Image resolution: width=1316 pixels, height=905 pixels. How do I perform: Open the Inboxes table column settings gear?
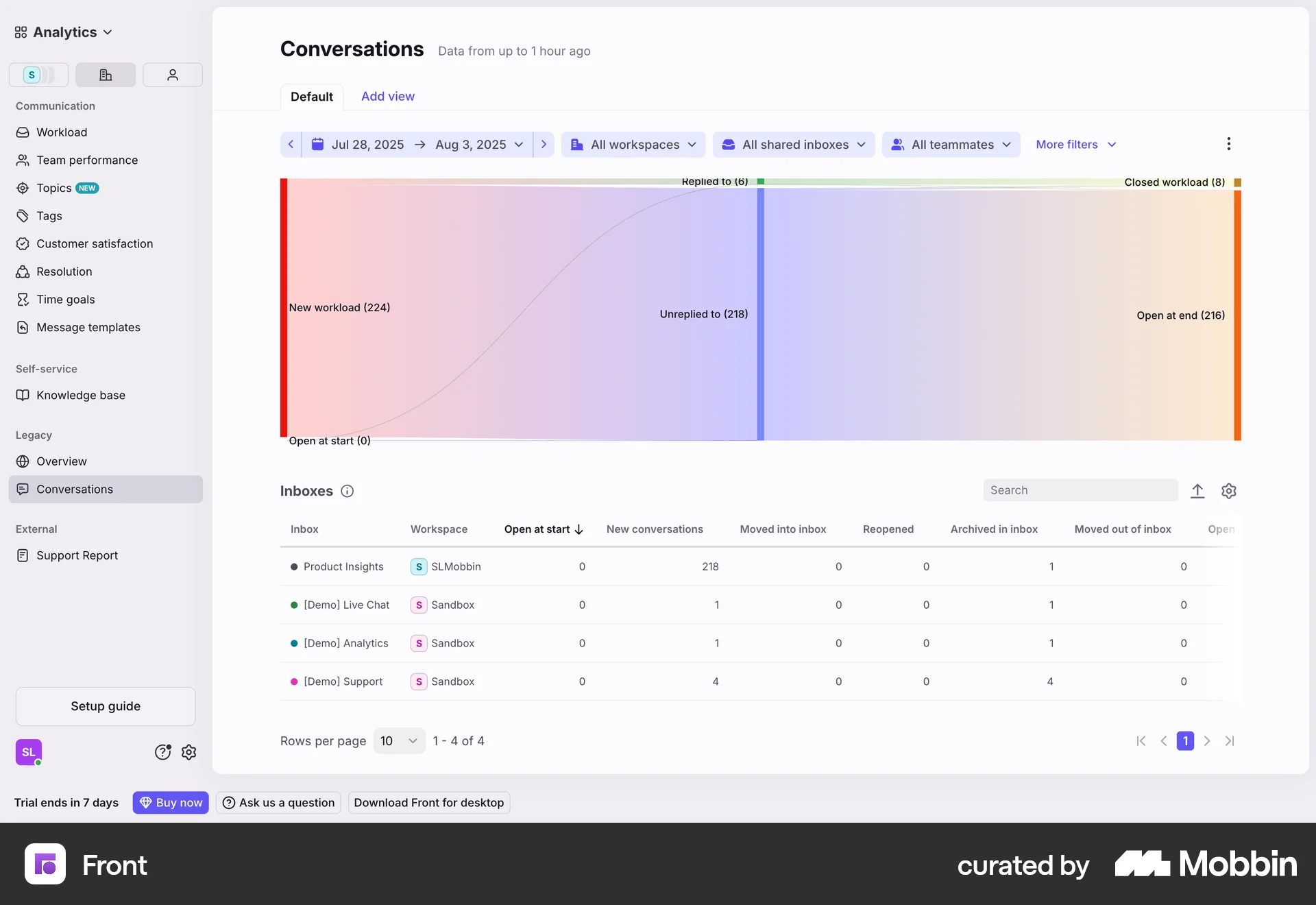pyautogui.click(x=1229, y=491)
